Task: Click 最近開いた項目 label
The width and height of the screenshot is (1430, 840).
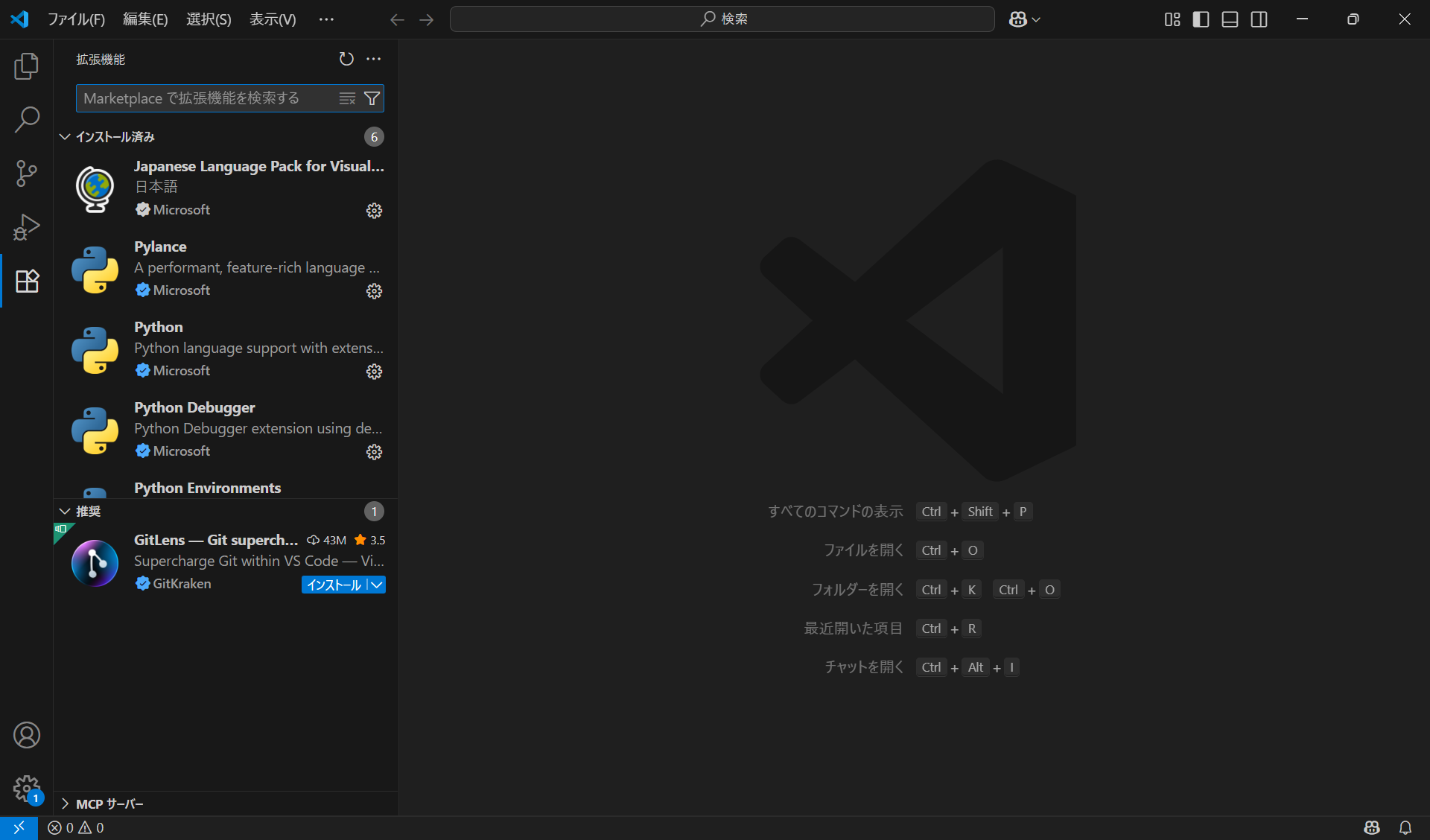Action: [853, 629]
